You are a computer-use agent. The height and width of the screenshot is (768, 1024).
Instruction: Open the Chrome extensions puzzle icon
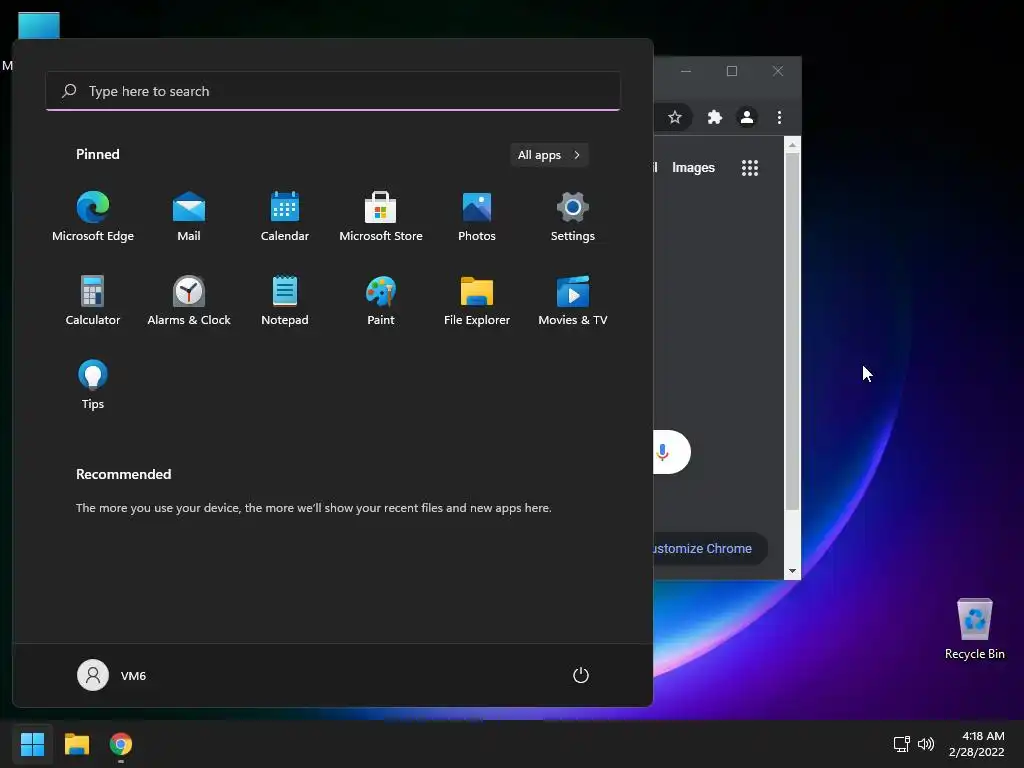[x=714, y=118]
